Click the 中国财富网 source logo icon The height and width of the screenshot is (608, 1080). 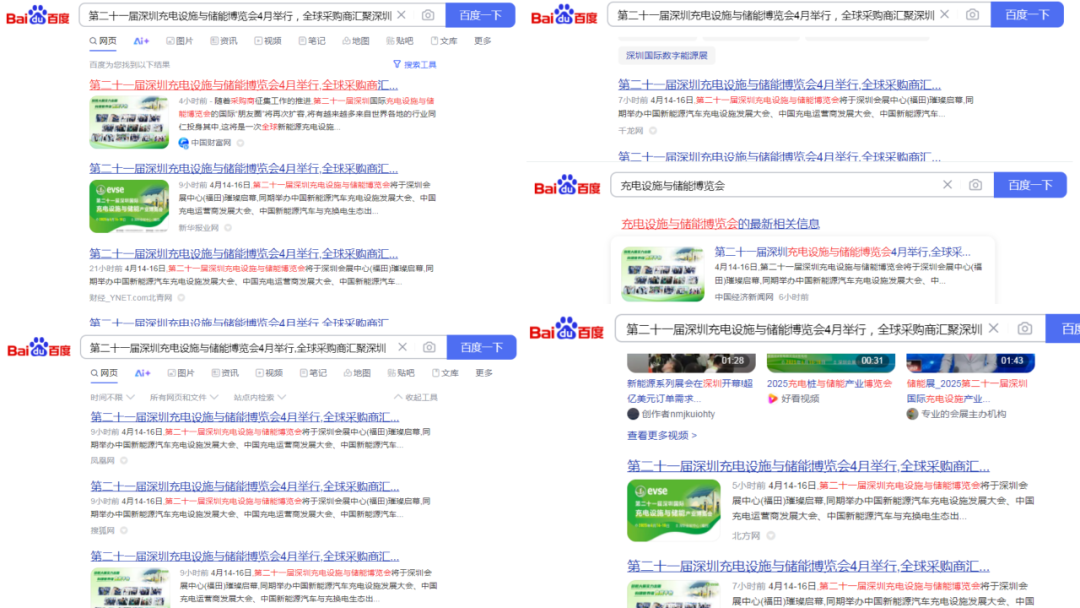click(184, 143)
